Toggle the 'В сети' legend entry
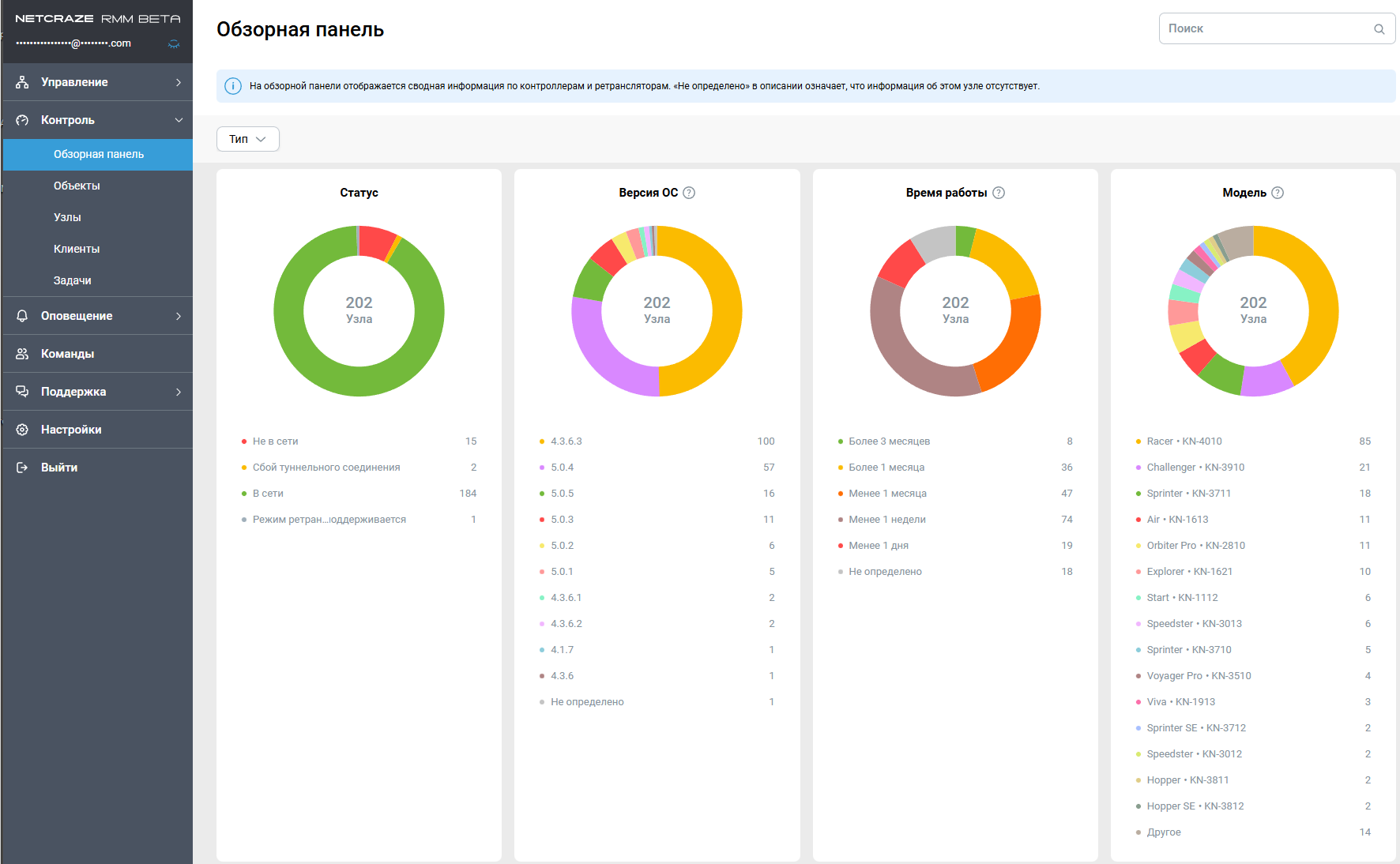 [268, 494]
